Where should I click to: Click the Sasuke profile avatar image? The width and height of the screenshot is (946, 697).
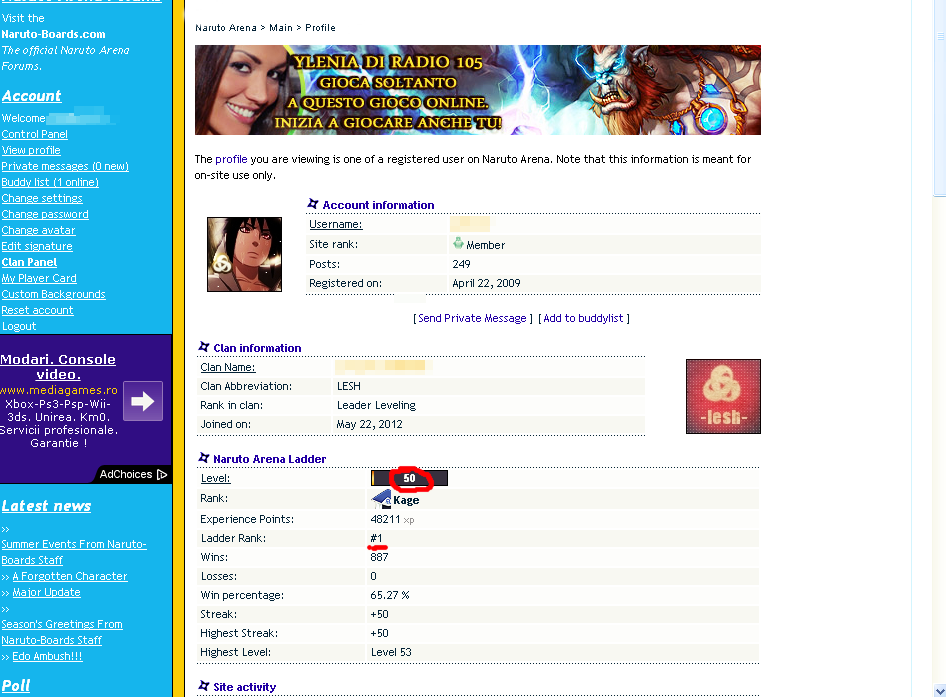click(244, 254)
